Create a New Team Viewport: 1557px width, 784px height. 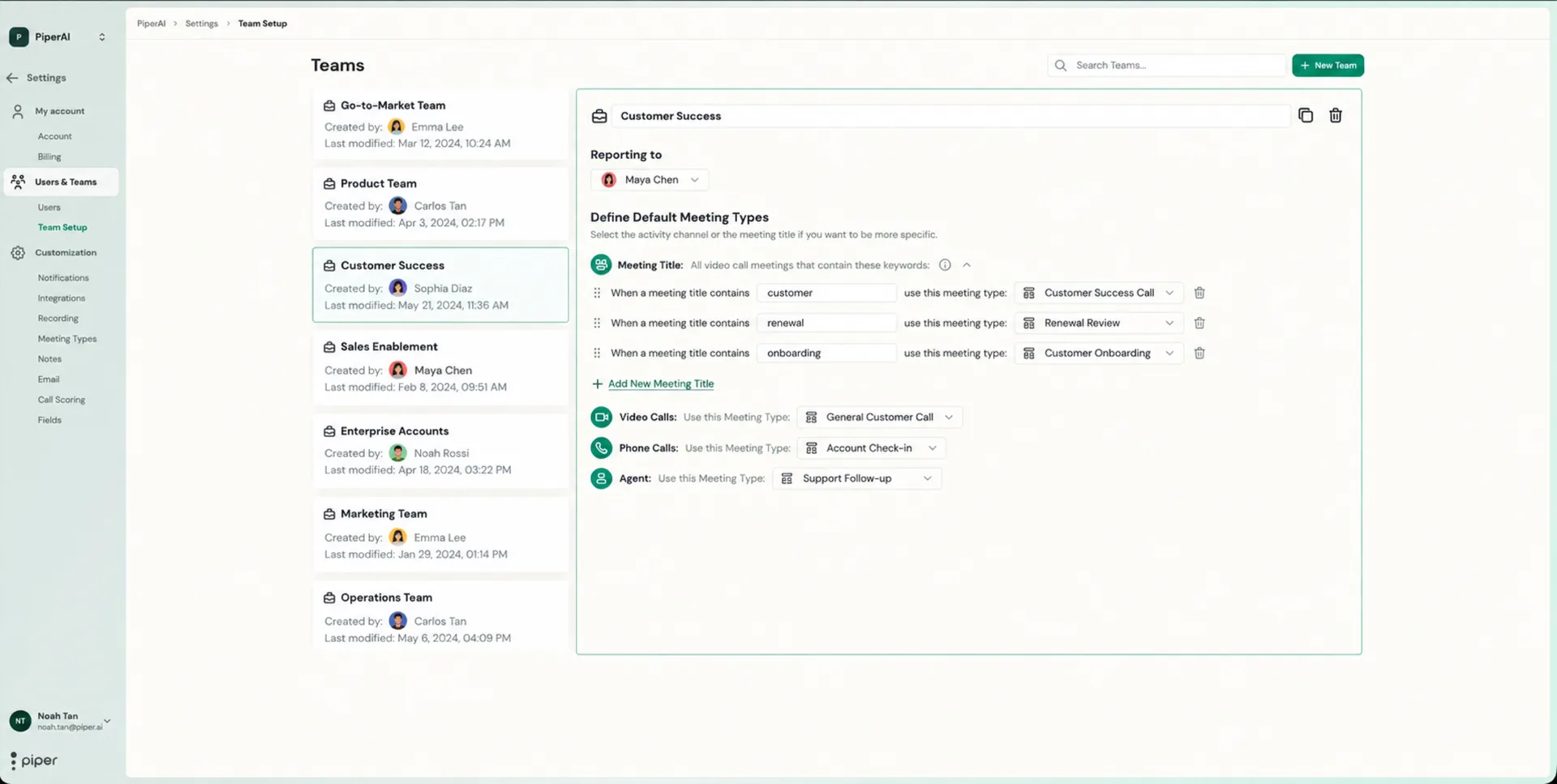[1328, 65]
